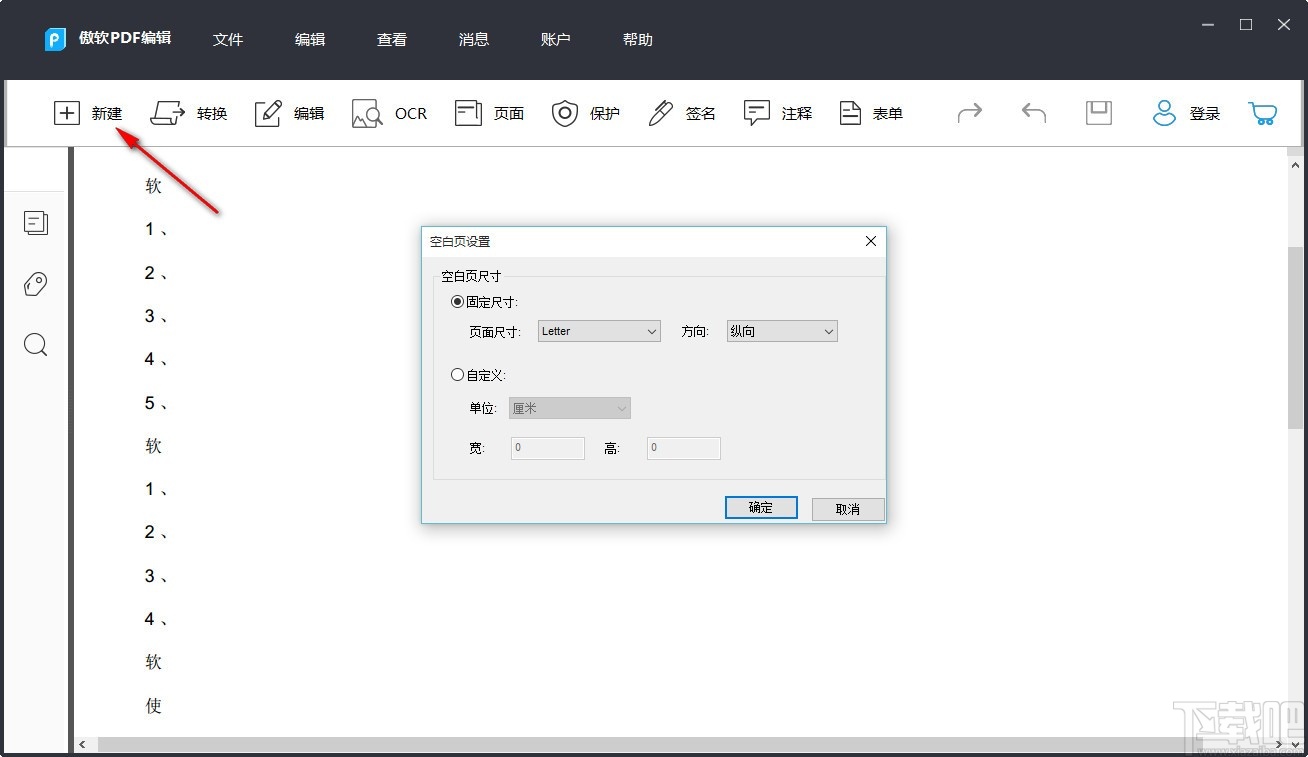Open the 转换 (Convert) tool

click(x=190, y=113)
